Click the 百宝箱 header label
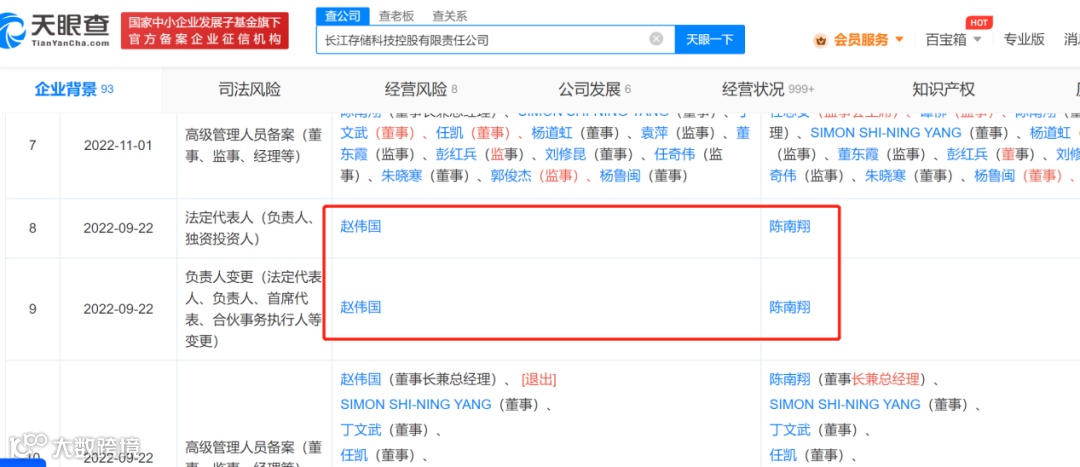 tap(946, 40)
